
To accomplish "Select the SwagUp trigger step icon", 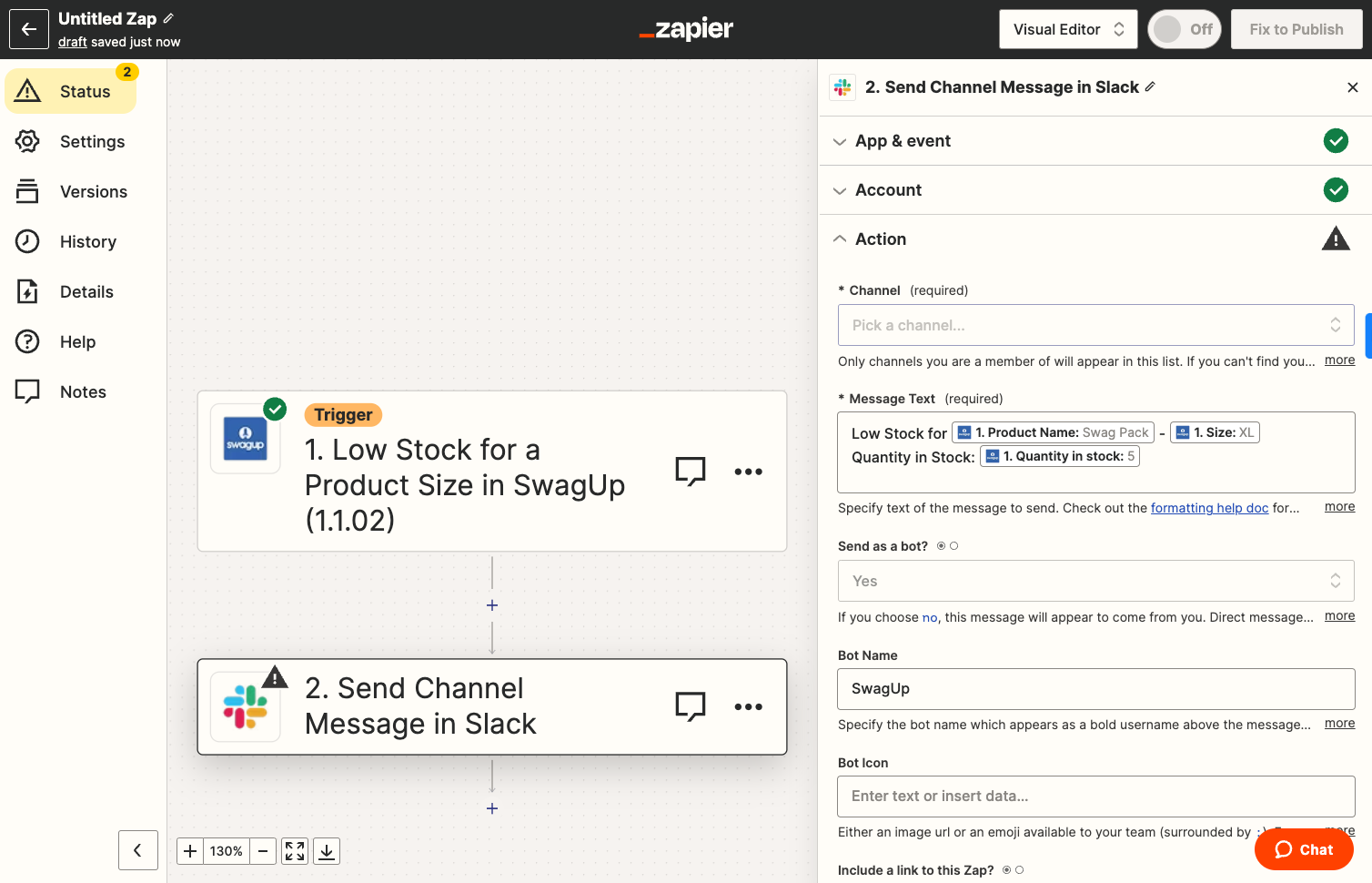I will (246, 439).
